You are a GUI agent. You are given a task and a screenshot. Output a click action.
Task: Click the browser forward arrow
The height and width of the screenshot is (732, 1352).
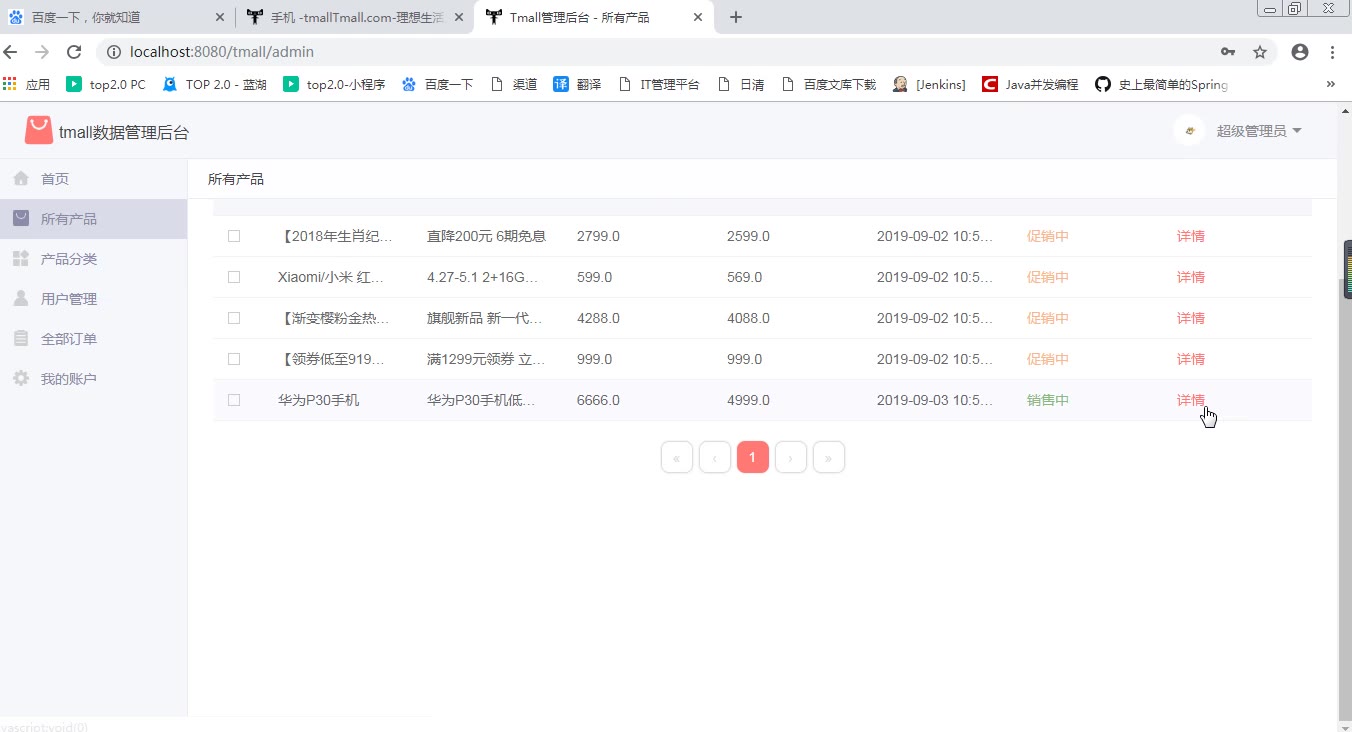tap(42, 52)
